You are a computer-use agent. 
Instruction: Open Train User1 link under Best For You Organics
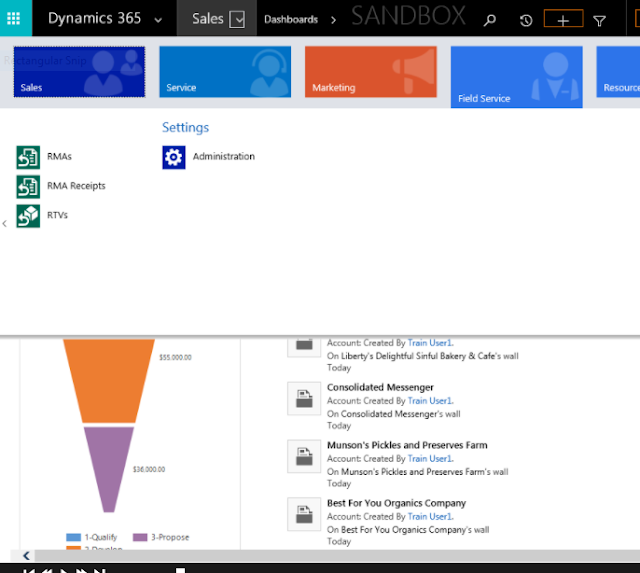pyautogui.click(x=430, y=517)
